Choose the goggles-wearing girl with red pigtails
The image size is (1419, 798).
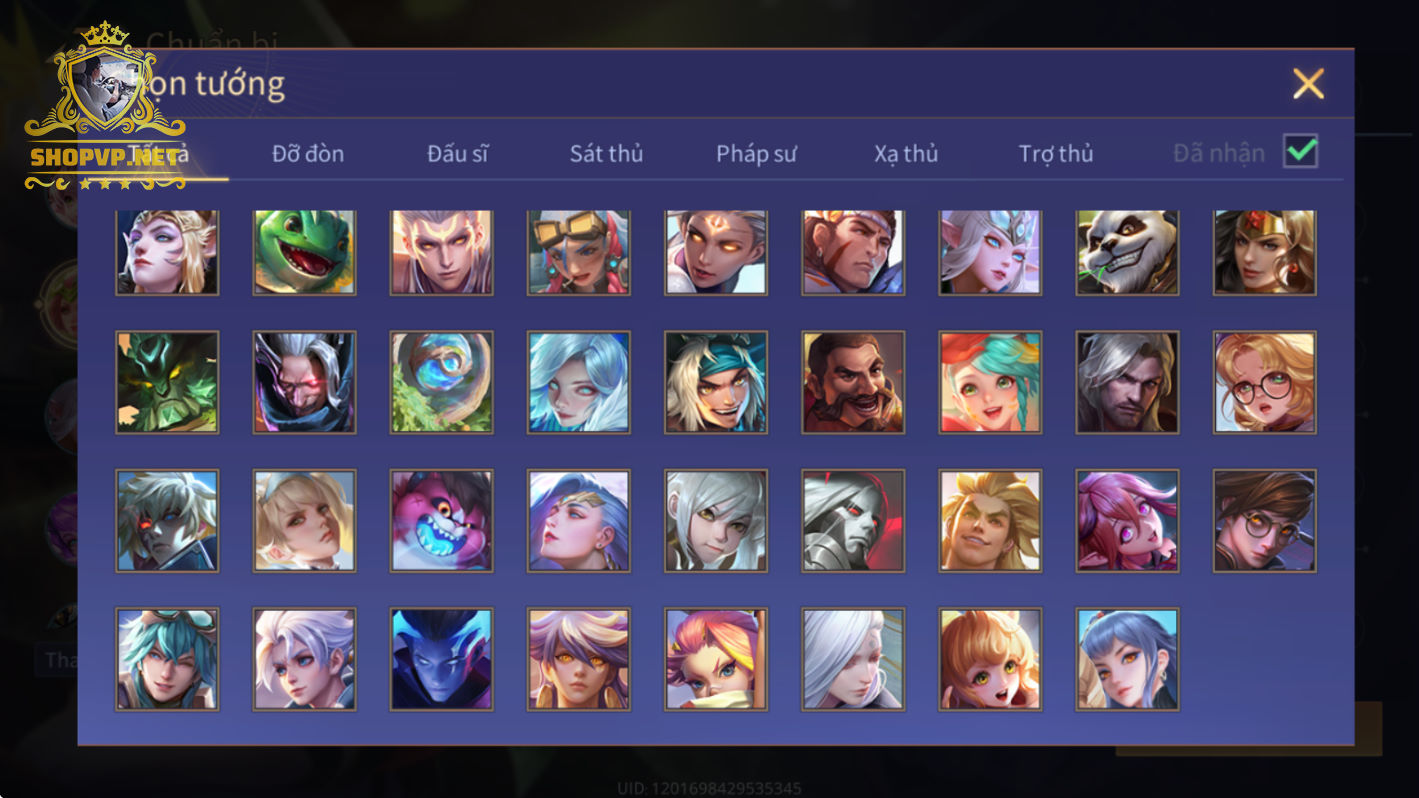[x=579, y=252]
